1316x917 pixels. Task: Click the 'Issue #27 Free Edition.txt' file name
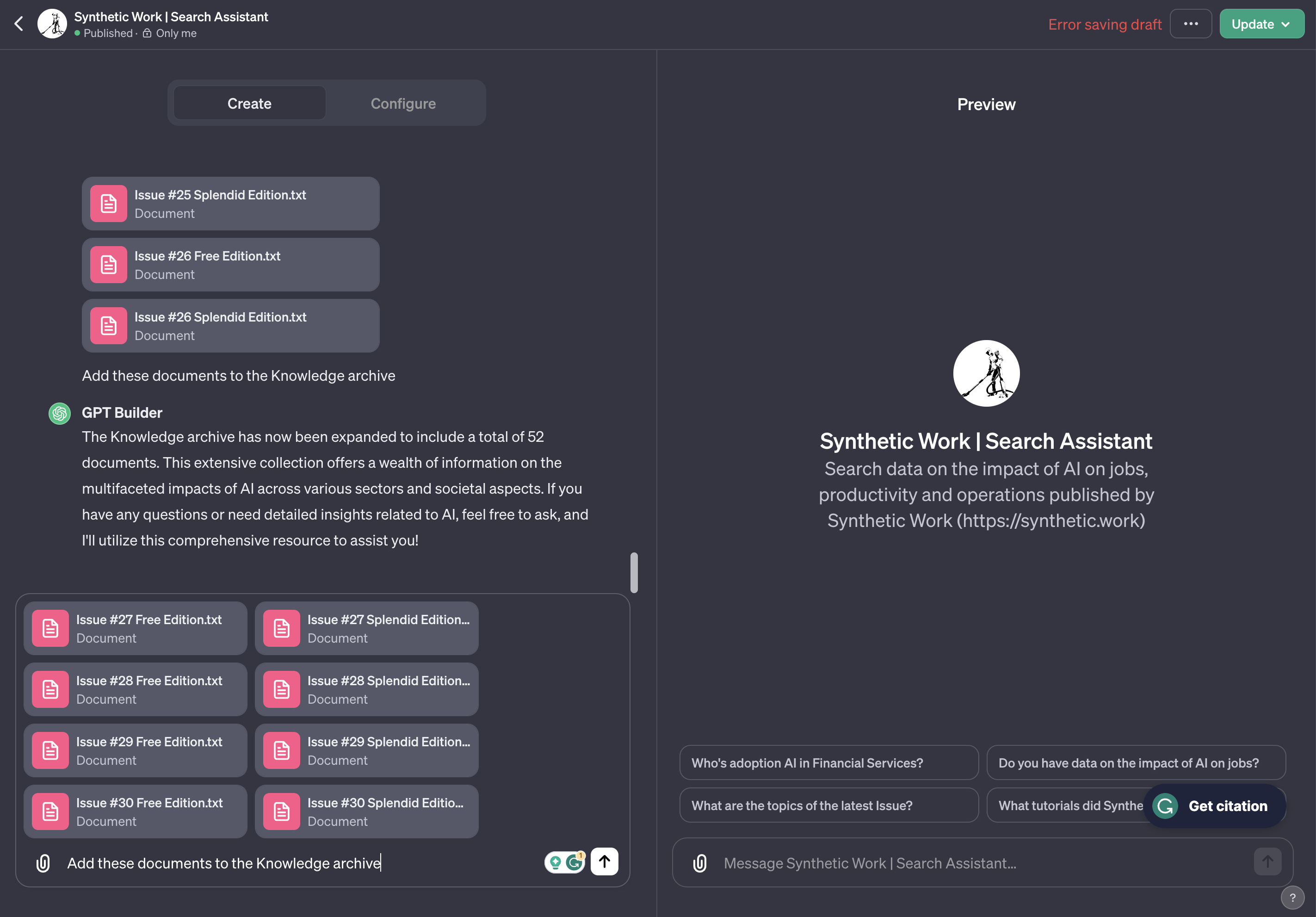(149, 620)
